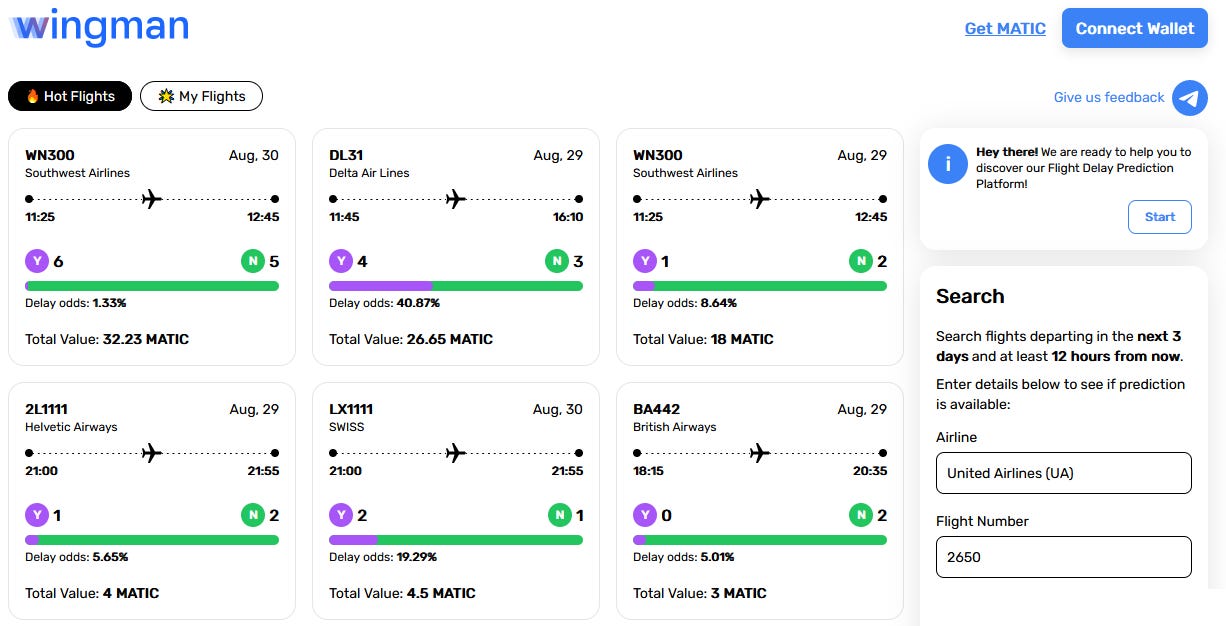1226x626 pixels.
Task: Click the Connect Wallet button
Action: point(1135,28)
